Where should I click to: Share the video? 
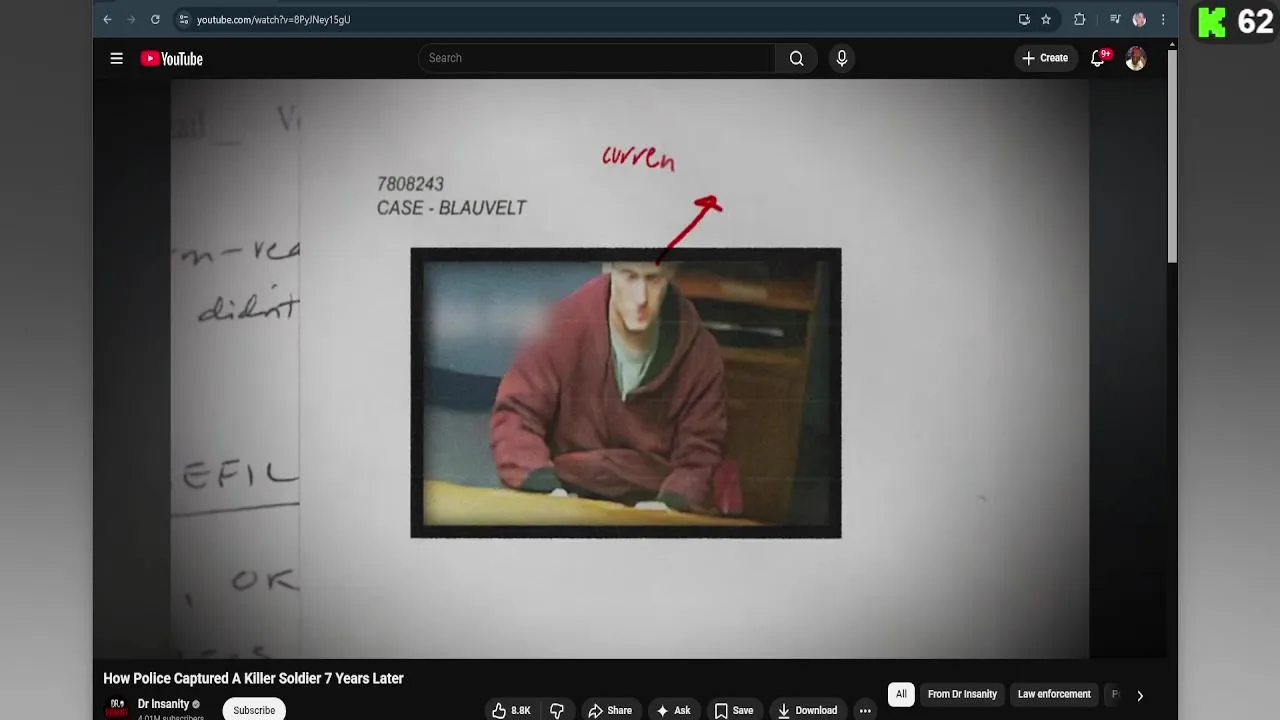coord(610,710)
